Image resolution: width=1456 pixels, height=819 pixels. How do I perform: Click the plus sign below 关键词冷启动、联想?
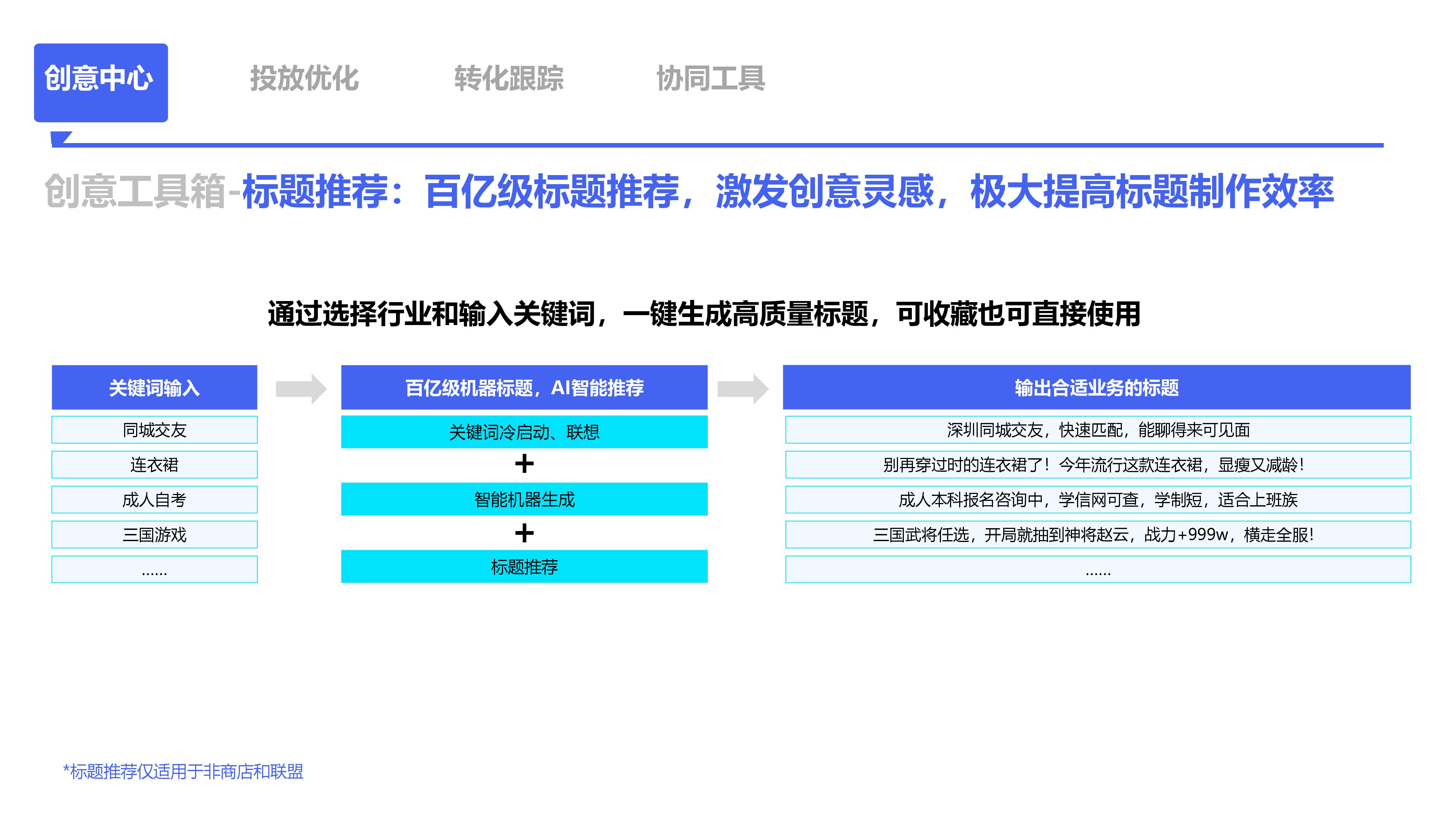(524, 464)
